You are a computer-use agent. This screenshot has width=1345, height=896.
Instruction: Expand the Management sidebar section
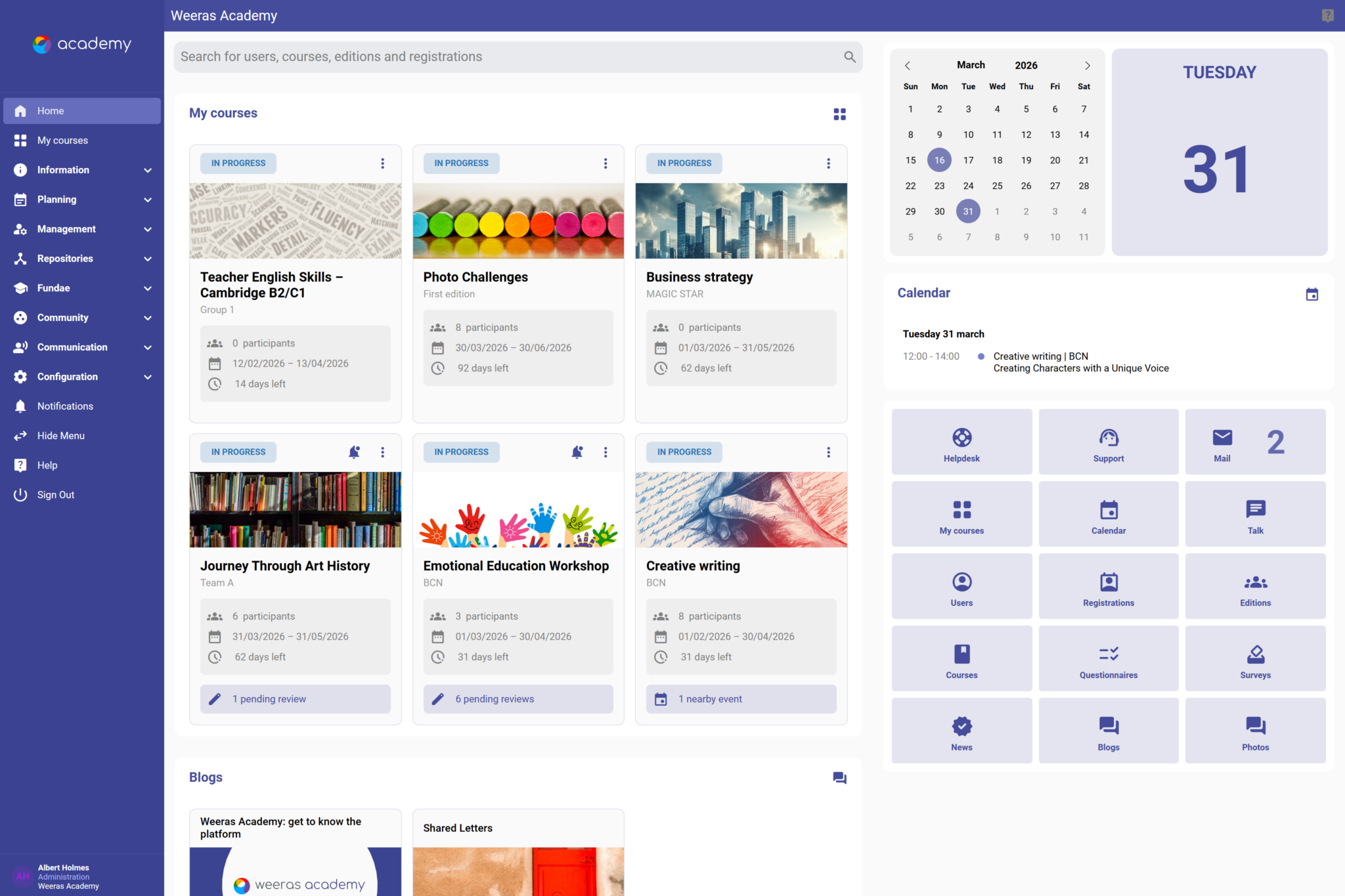pos(66,228)
